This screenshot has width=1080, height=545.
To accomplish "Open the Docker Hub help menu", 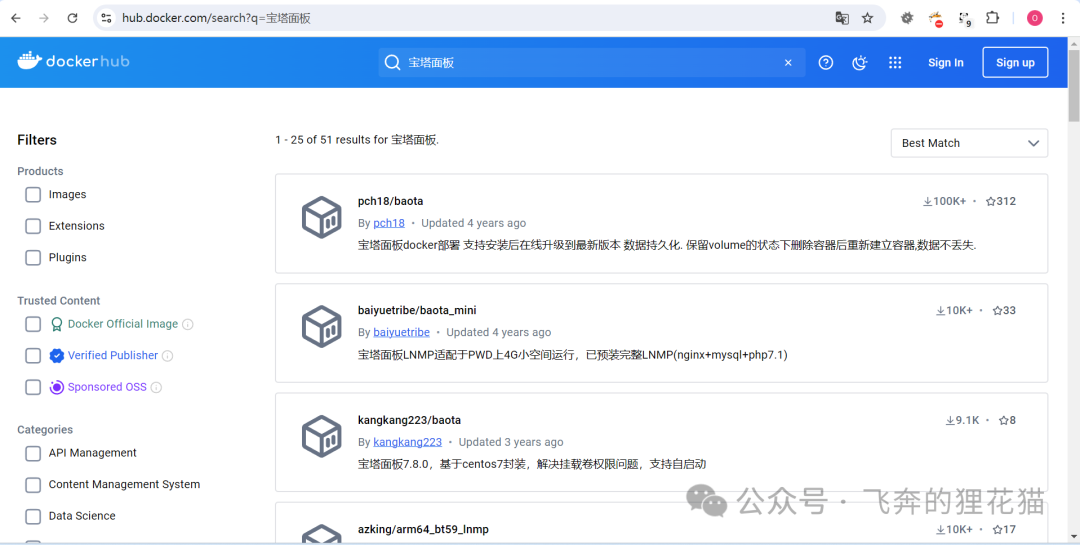I will pos(826,63).
